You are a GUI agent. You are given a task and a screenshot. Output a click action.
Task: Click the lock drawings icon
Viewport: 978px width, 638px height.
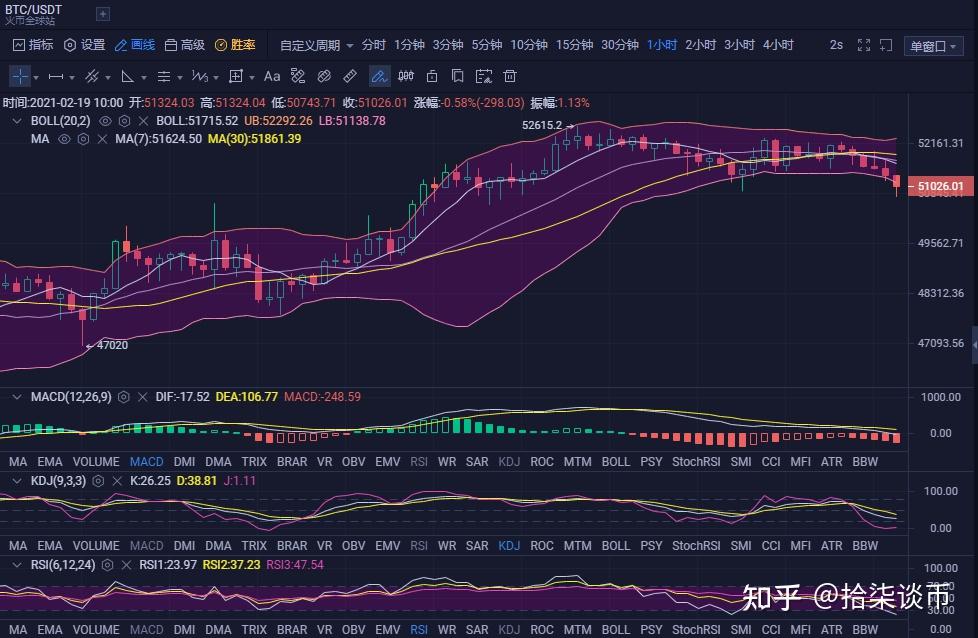tap(431, 76)
